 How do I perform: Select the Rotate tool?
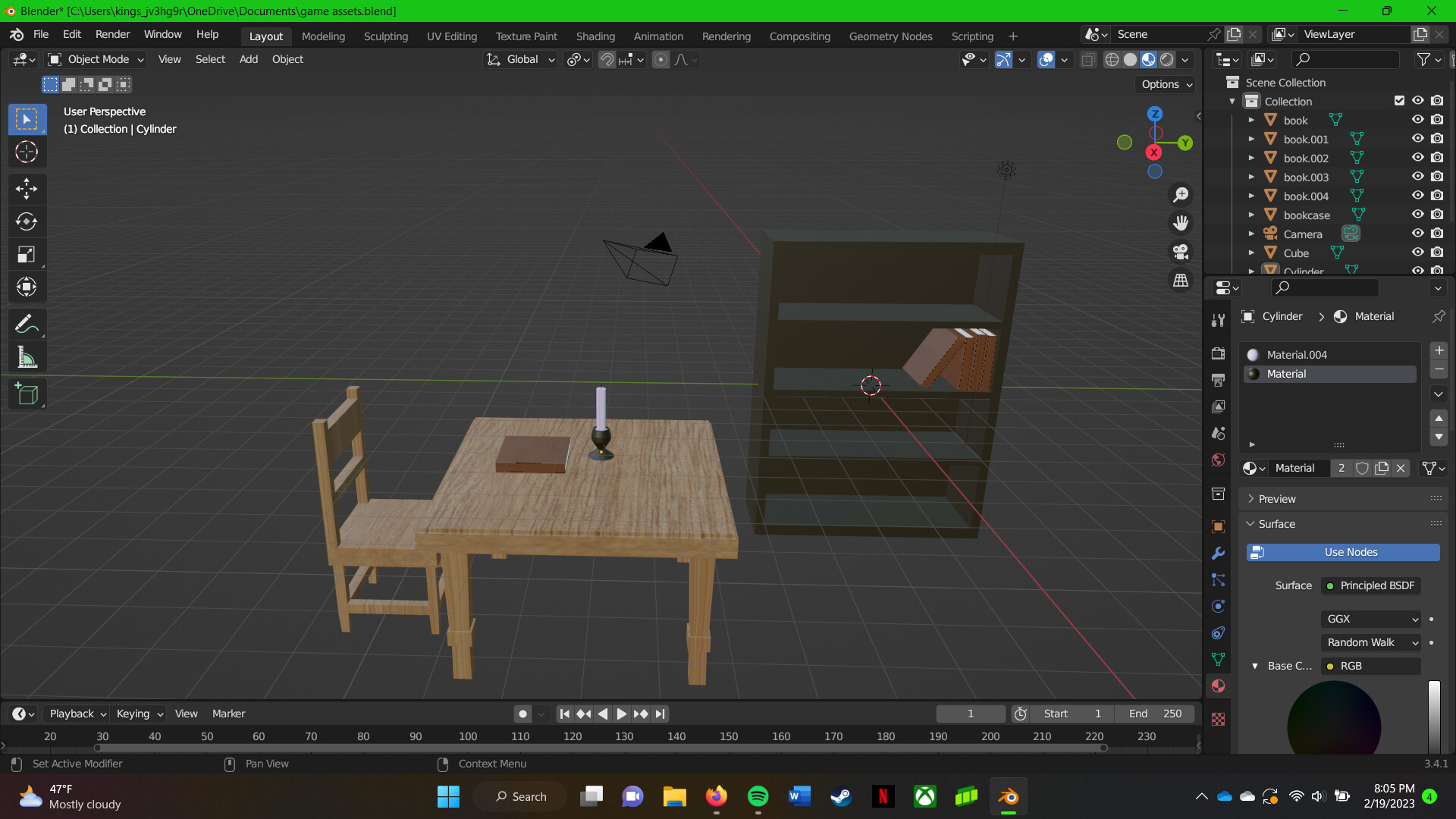coord(27,222)
